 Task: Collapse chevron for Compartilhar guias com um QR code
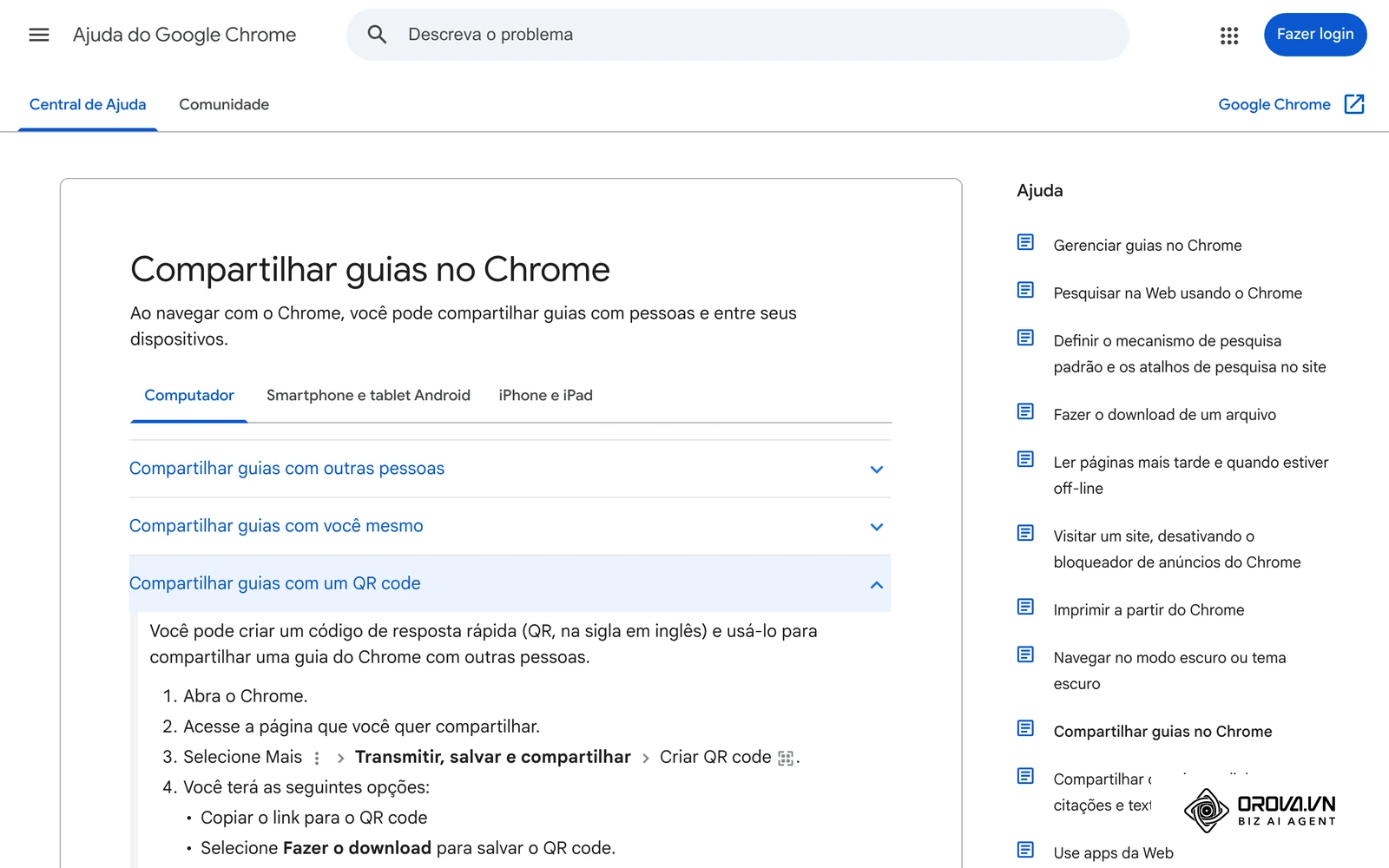pos(877,585)
